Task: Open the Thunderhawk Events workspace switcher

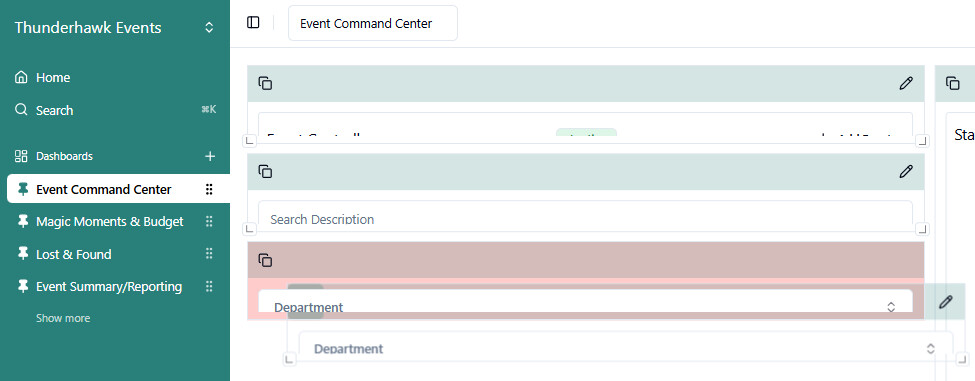Action: 115,27
